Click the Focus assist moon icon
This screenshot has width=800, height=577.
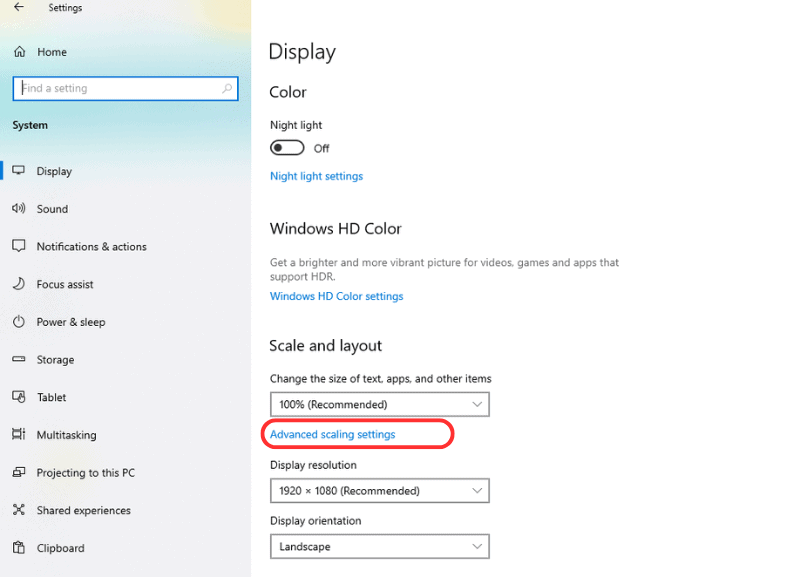click(18, 284)
